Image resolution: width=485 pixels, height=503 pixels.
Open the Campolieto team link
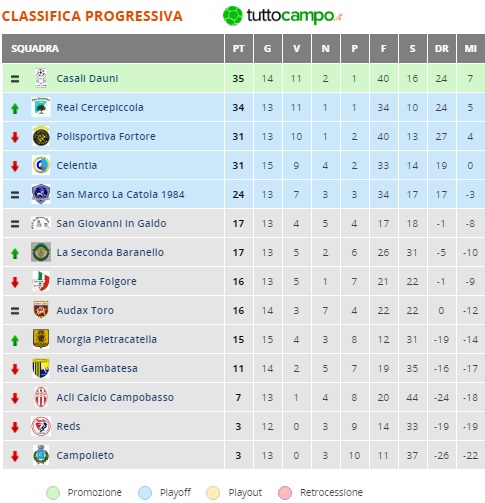[x=85, y=455]
